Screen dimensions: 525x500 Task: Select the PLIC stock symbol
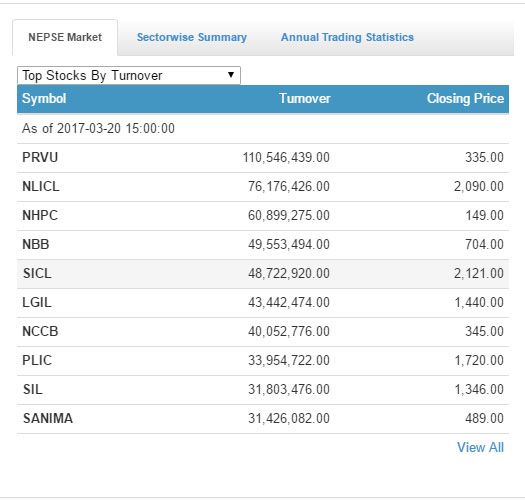coord(37,361)
